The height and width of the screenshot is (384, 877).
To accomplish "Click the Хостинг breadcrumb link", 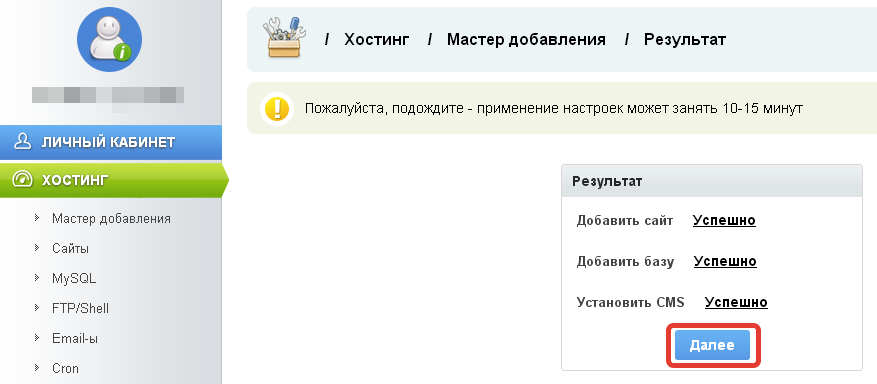I will point(377,40).
